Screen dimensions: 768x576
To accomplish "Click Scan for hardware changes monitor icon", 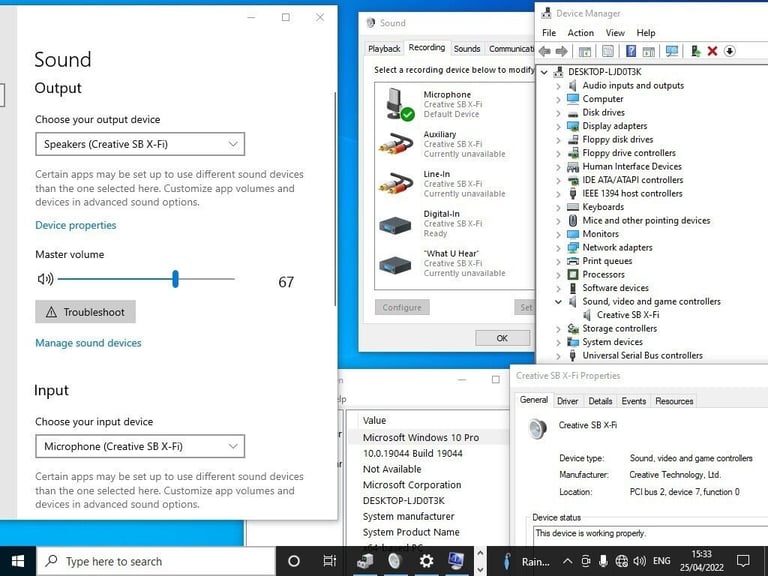I will (672, 51).
